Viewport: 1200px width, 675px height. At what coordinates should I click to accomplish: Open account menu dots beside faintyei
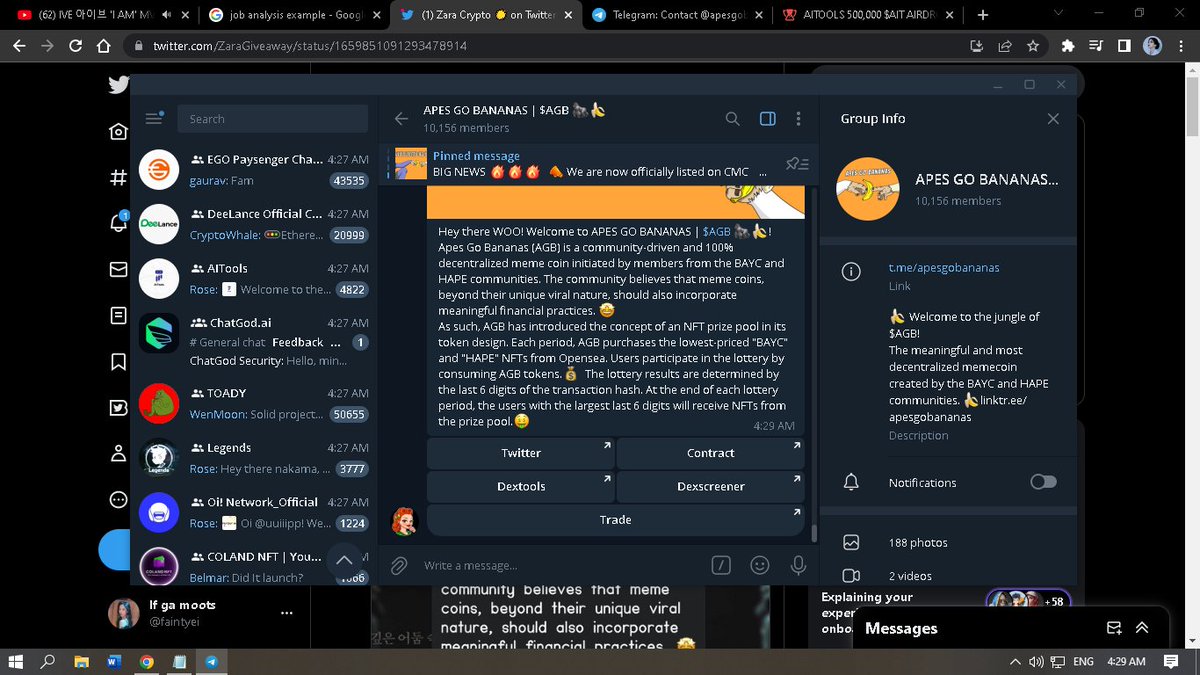tap(287, 613)
